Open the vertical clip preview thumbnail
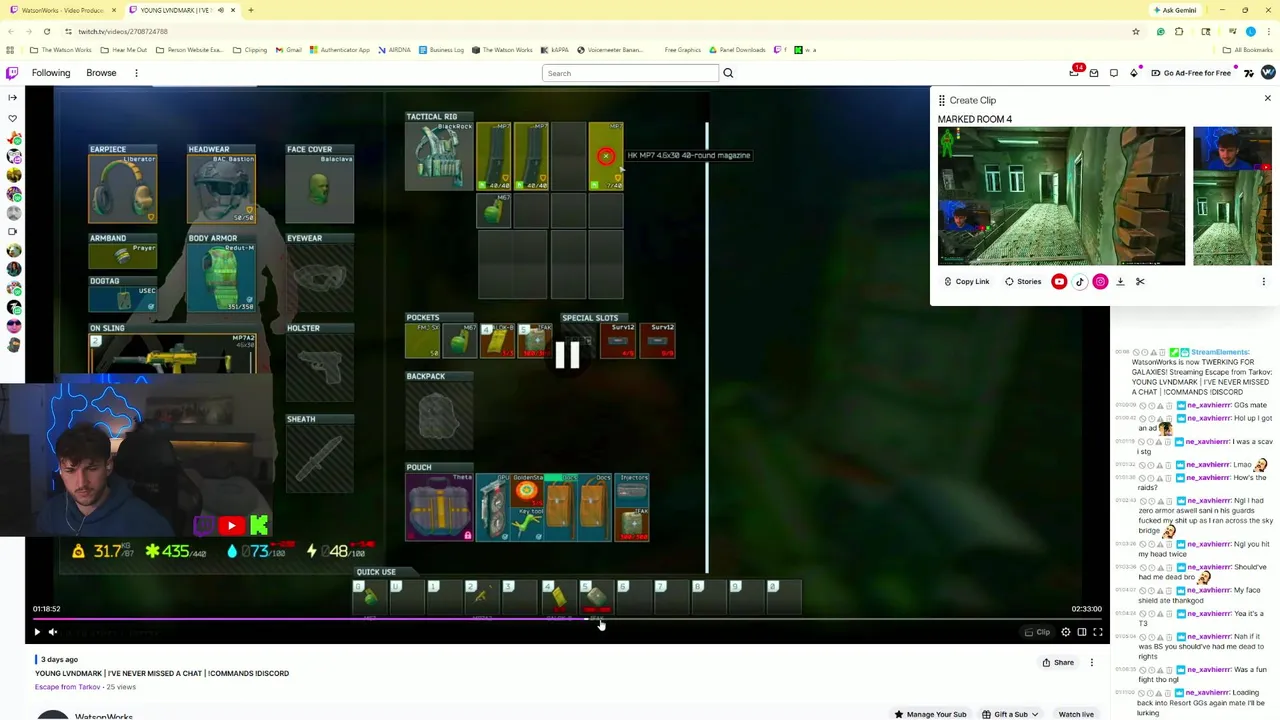1280x720 pixels. (x=1232, y=196)
